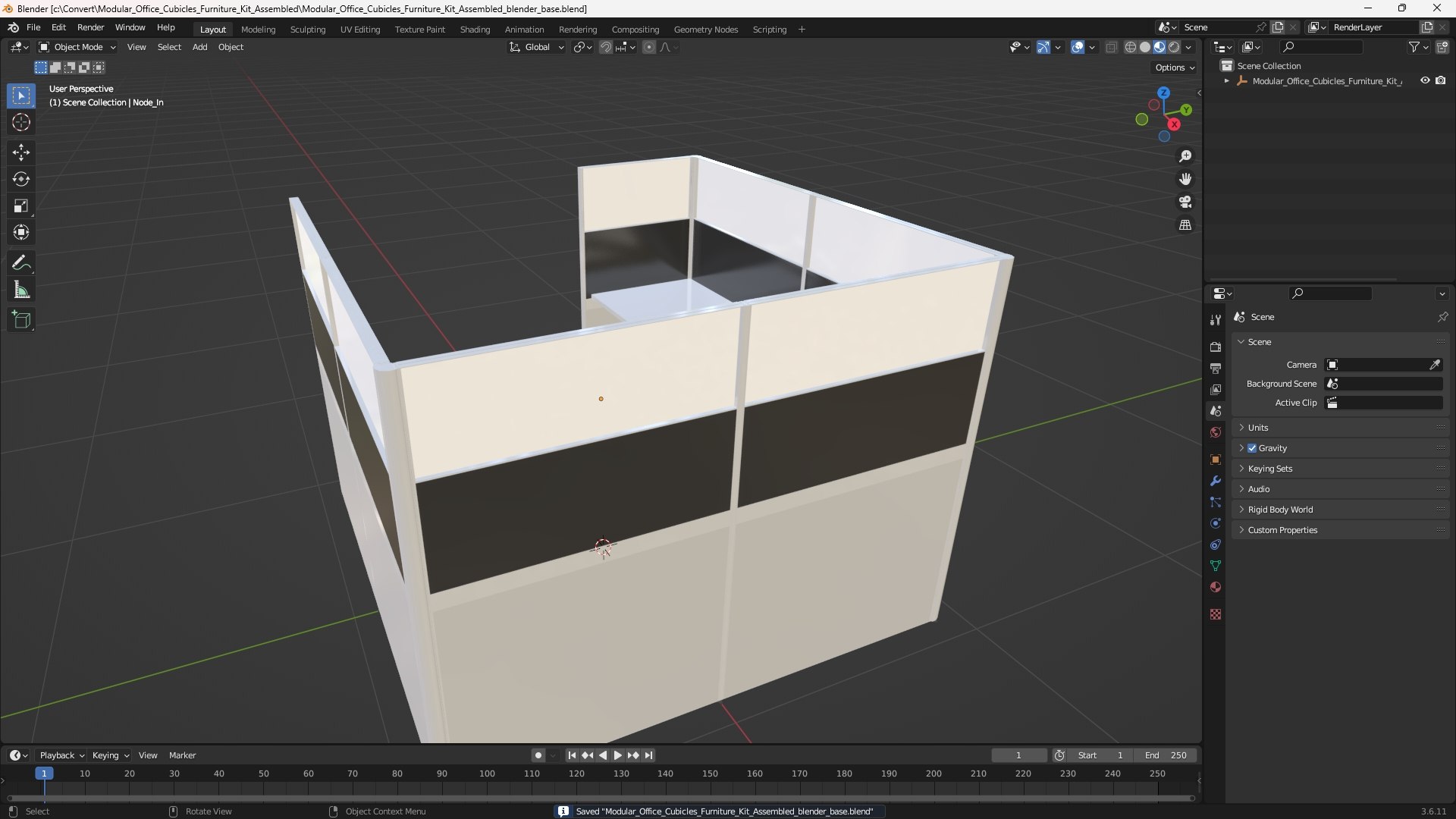Switch to rendered viewport shading

coord(1174,47)
